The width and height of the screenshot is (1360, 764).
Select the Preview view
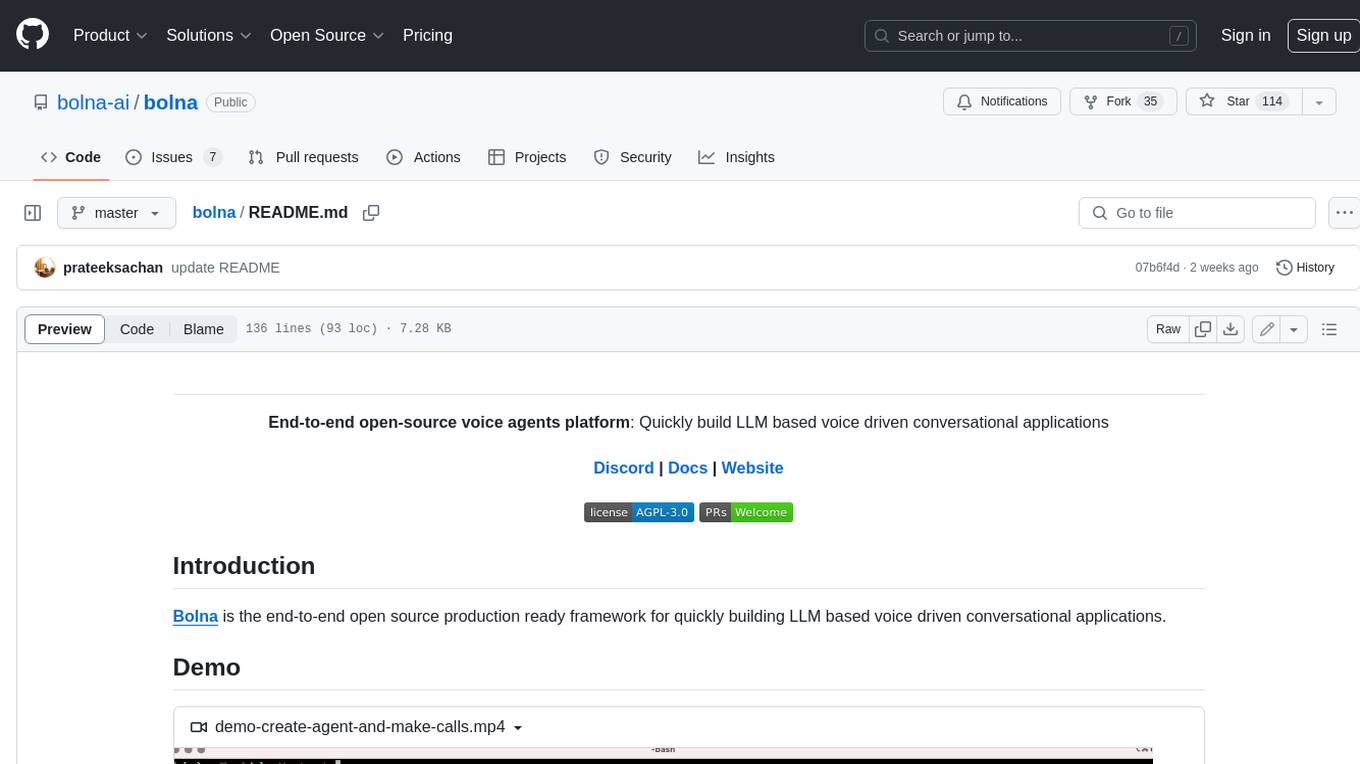tap(65, 329)
